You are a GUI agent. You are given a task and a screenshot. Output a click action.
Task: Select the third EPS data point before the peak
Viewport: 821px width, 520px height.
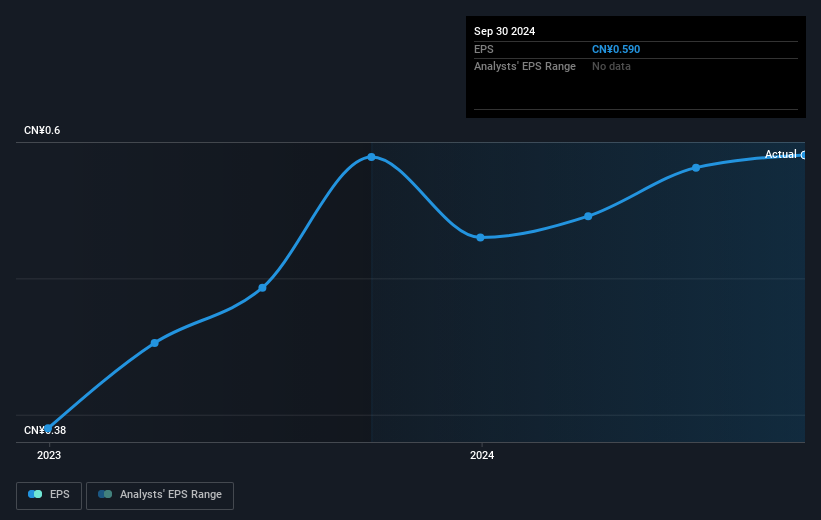pyautogui.click(x=262, y=288)
